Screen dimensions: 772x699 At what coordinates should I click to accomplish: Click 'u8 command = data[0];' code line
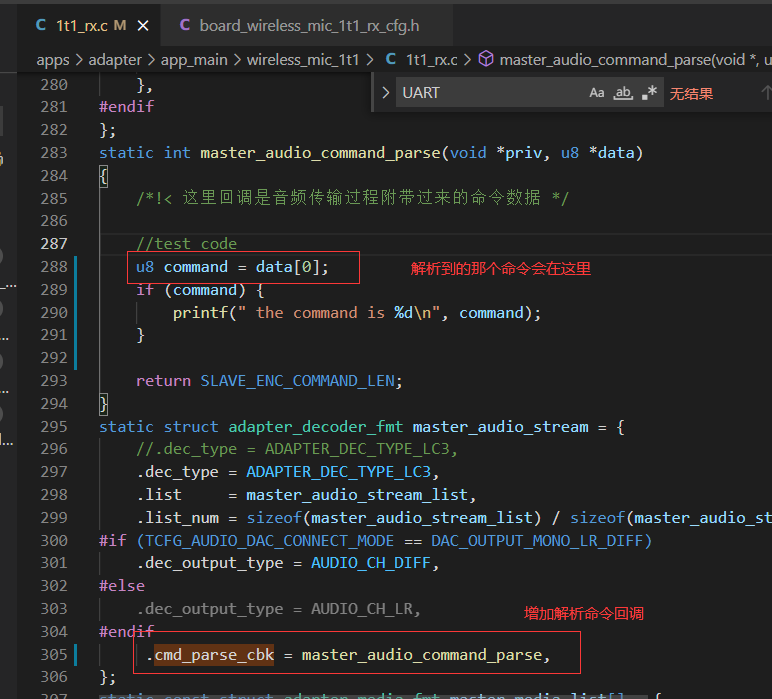(232, 267)
